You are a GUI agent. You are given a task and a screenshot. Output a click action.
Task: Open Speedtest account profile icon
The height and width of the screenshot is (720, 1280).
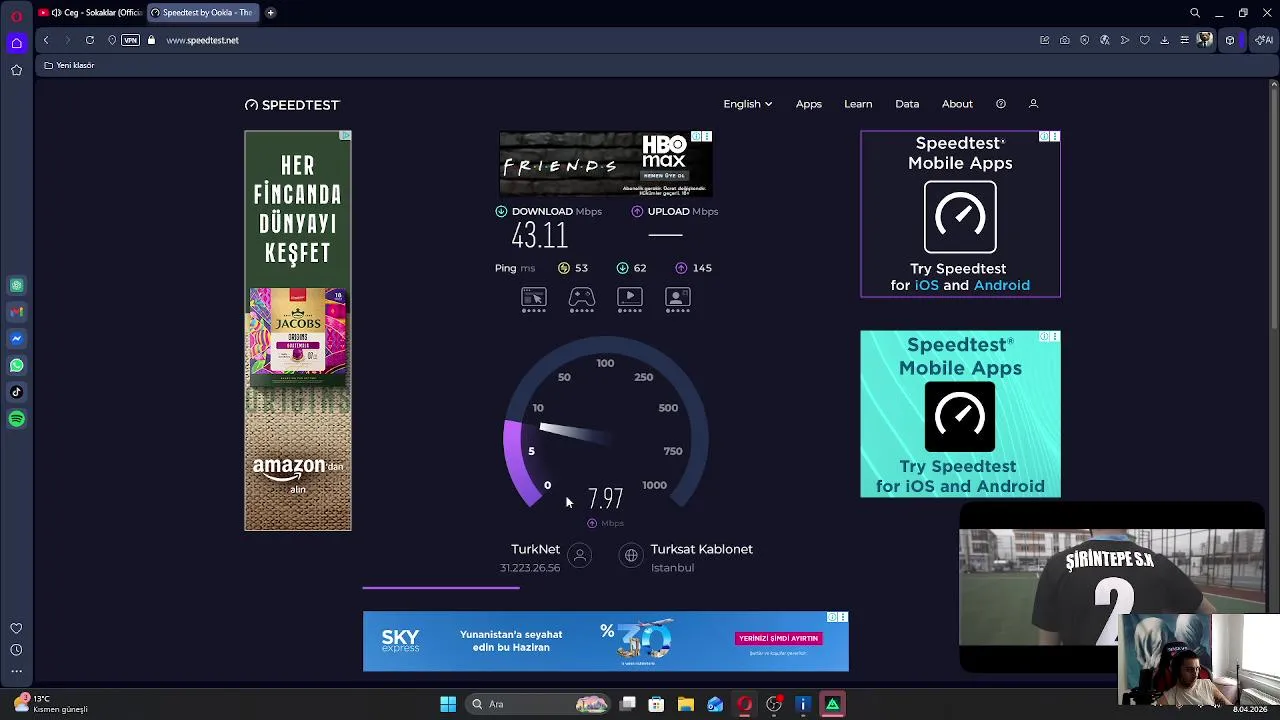(1033, 104)
